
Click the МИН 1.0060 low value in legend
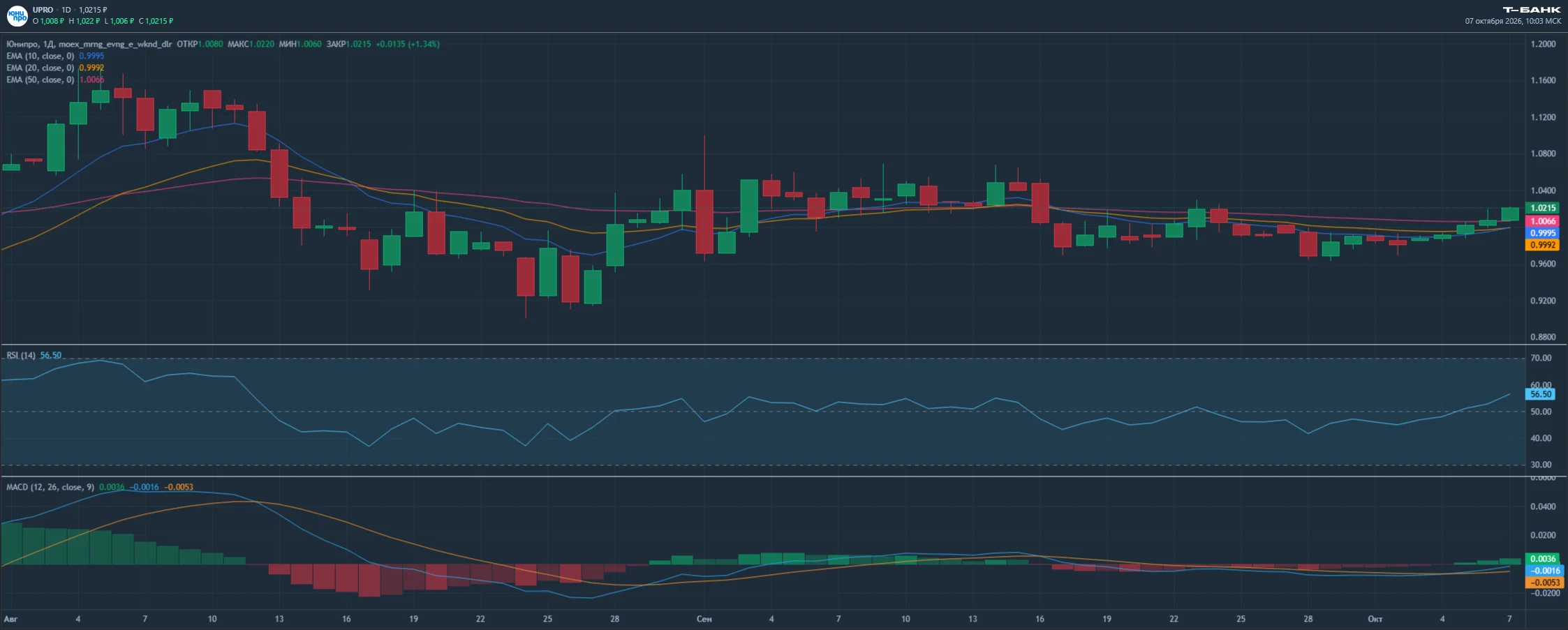coord(300,44)
